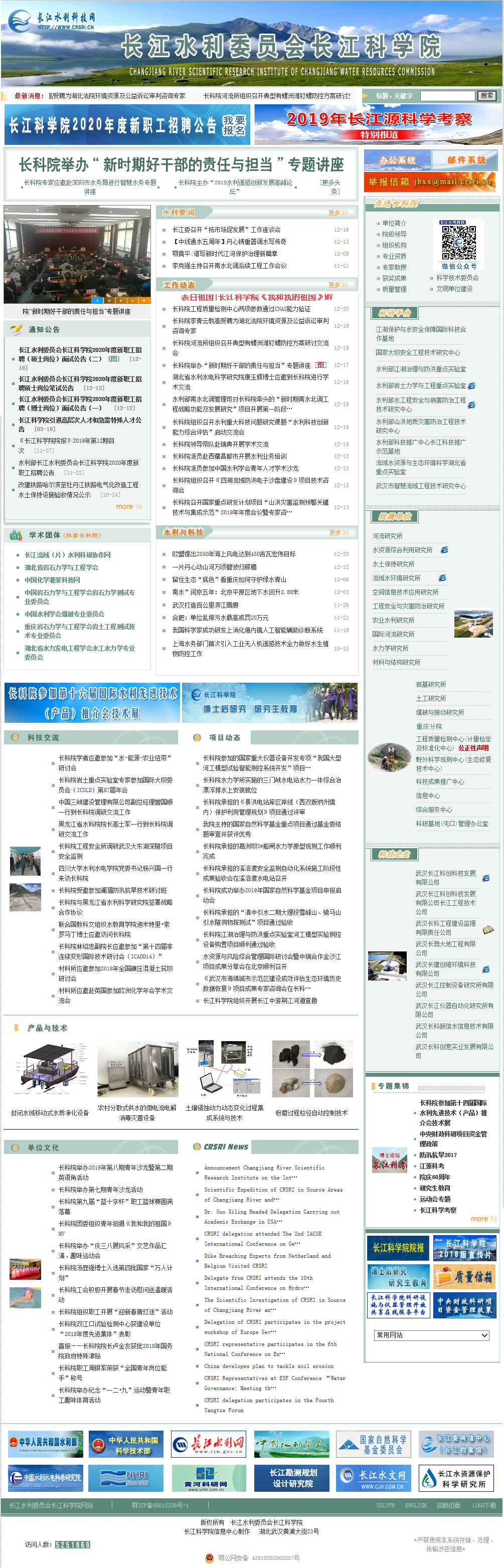The height and width of the screenshot is (1568, 504).
Task: Click the IE icon beside 水利部水工程安全与病害防治工程技术研究中心
Action: click(472, 405)
